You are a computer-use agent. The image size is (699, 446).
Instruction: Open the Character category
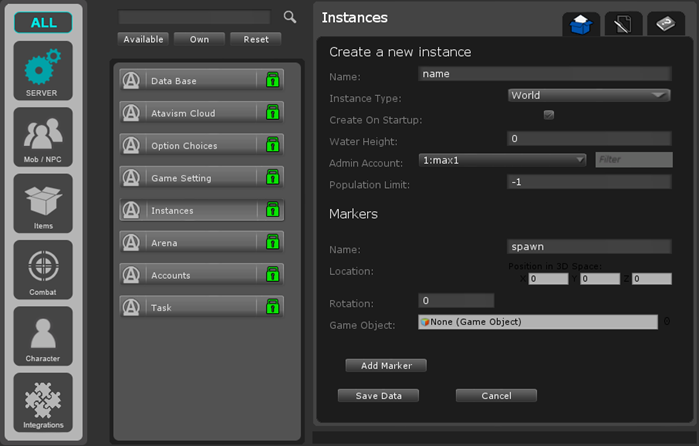tap(43, 336)
